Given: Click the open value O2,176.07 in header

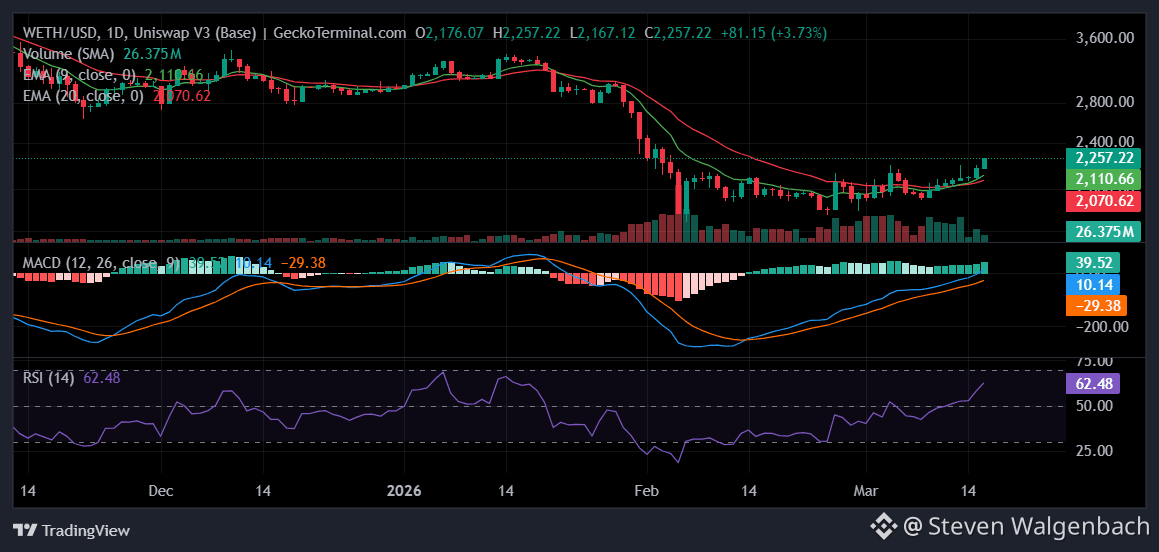Looking at the screenshot, I should pyautogui.click(x=449, y=33).
